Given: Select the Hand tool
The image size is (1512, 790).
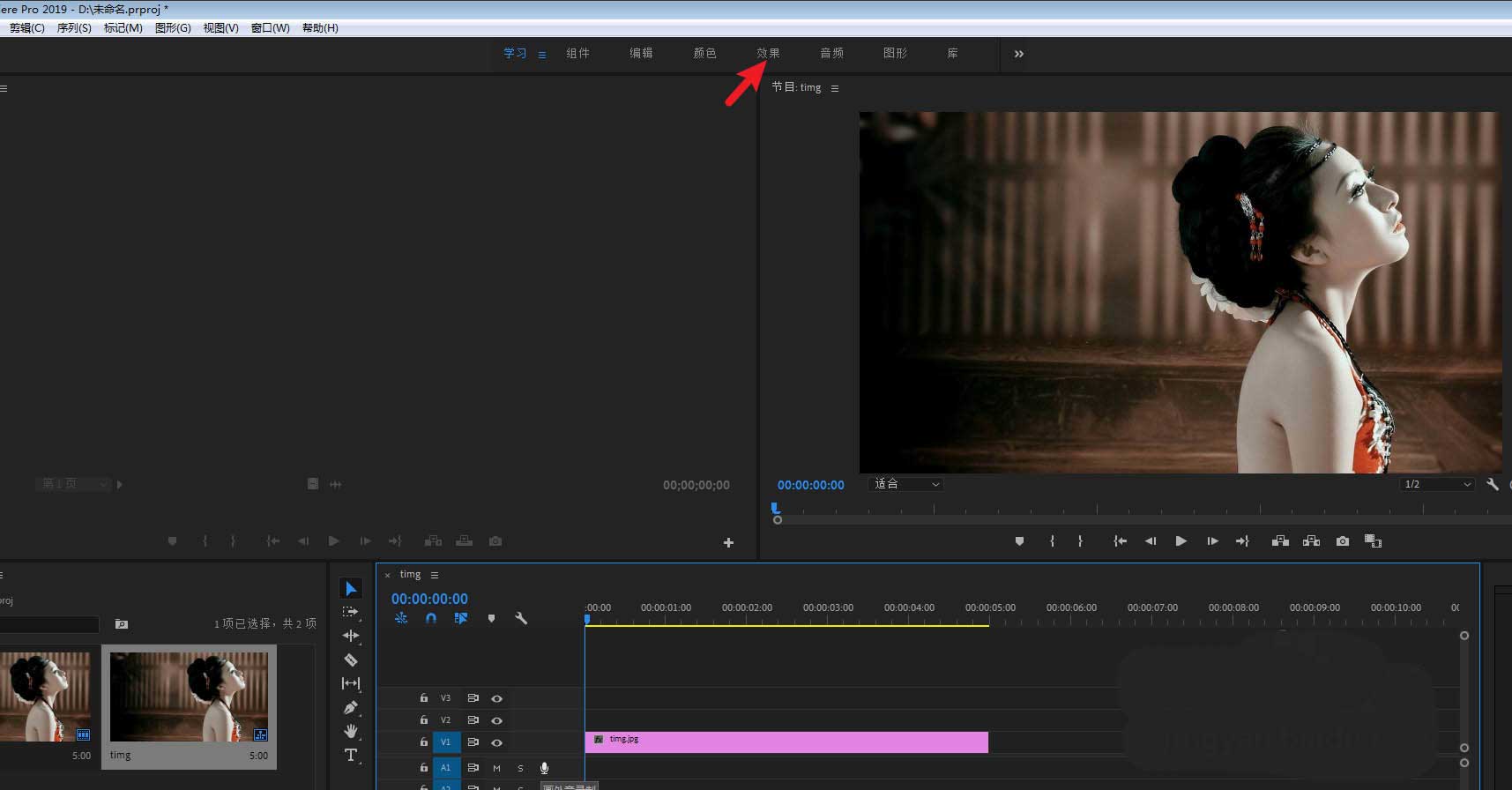Looking at the screenshot, I should pyautogui.click(x=351, y=731).
